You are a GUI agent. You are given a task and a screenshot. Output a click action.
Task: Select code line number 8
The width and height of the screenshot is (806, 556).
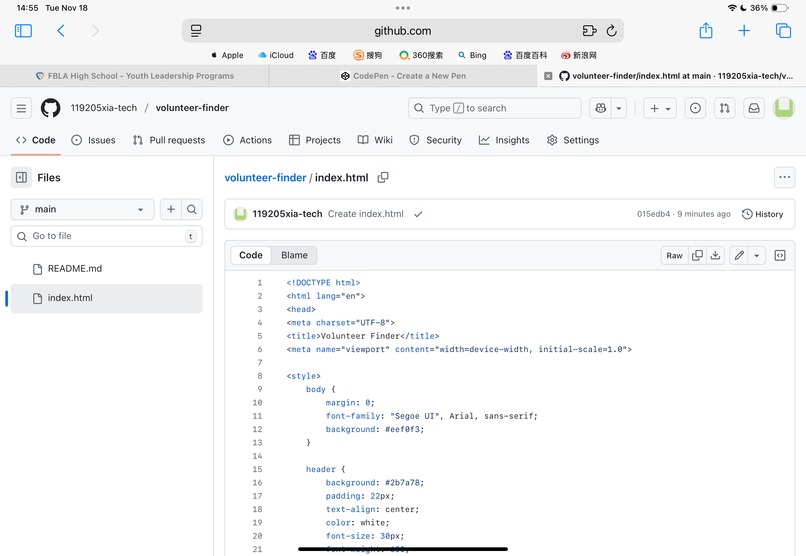[260, 376]
